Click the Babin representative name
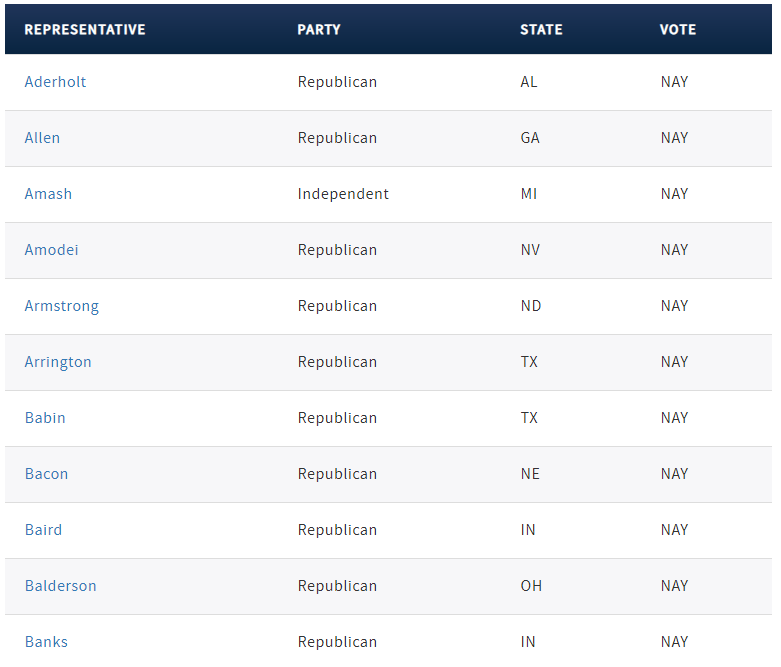 pyautogui.click(x=45, y=417)
